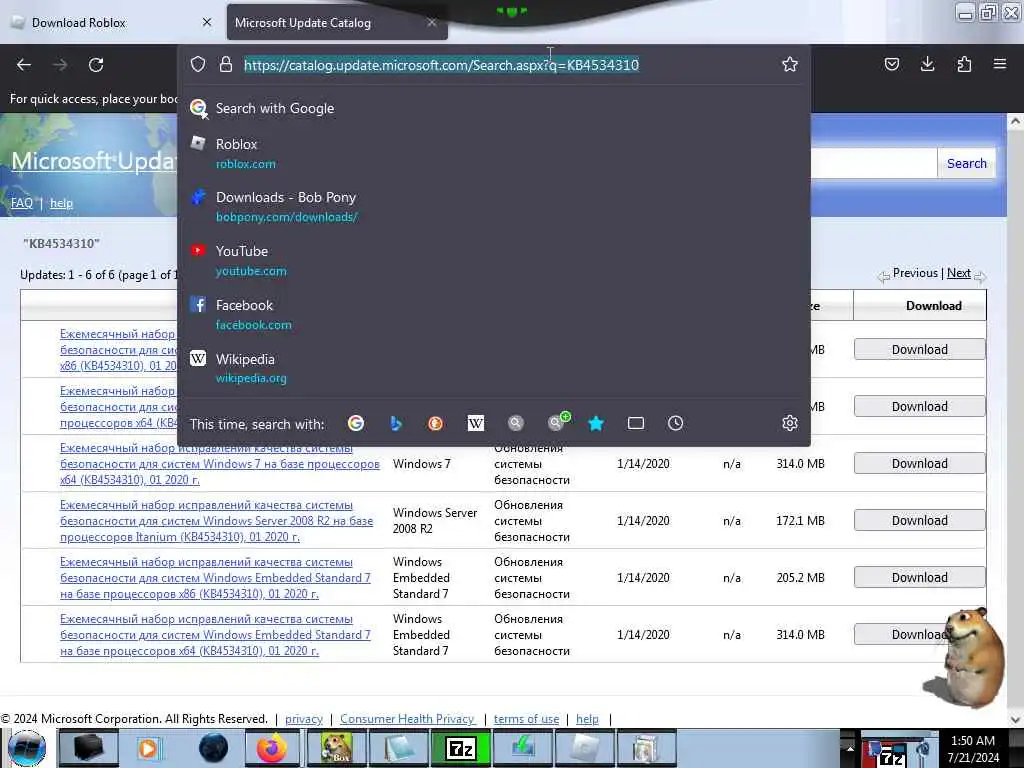Open the terms of use link

[526, 718]
